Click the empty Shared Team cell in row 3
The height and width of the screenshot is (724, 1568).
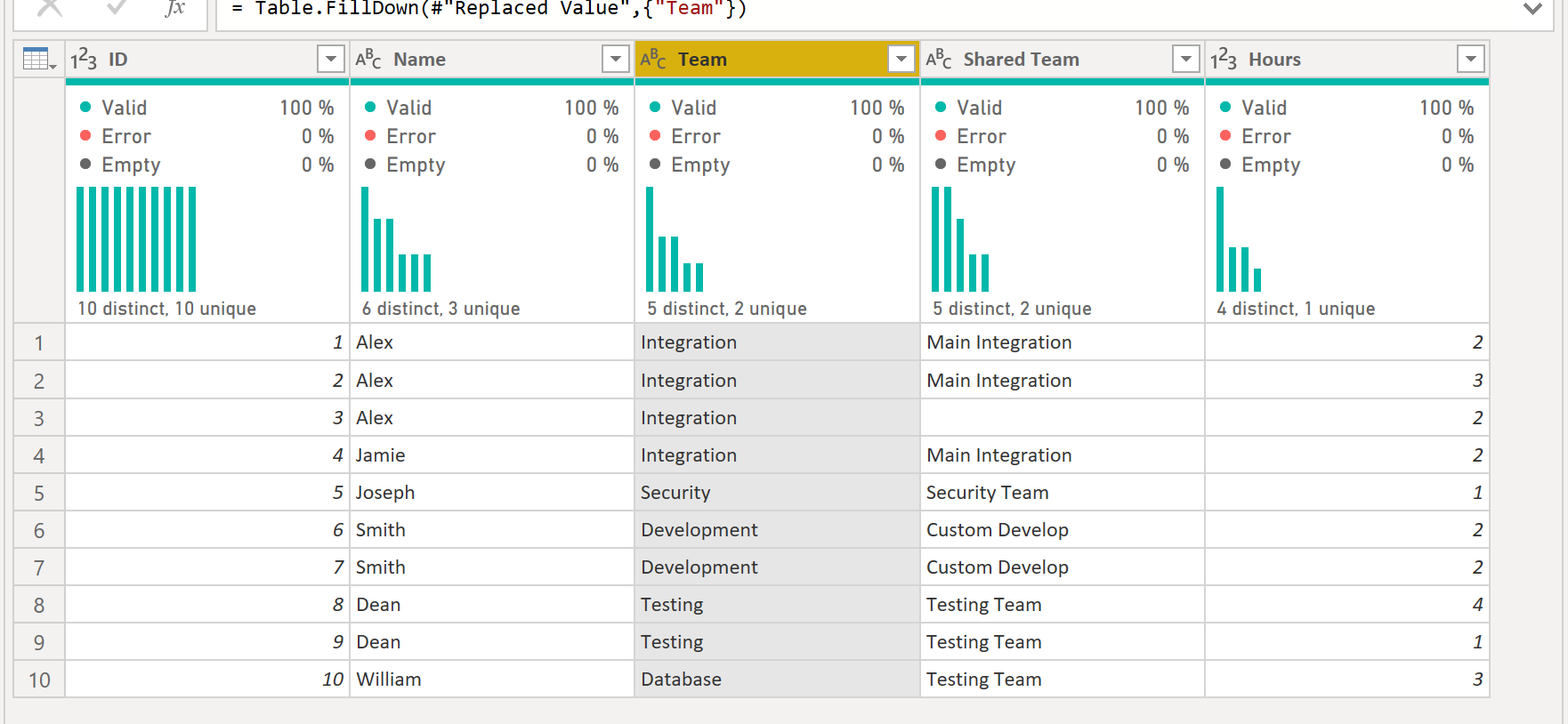pos(1063,418)
